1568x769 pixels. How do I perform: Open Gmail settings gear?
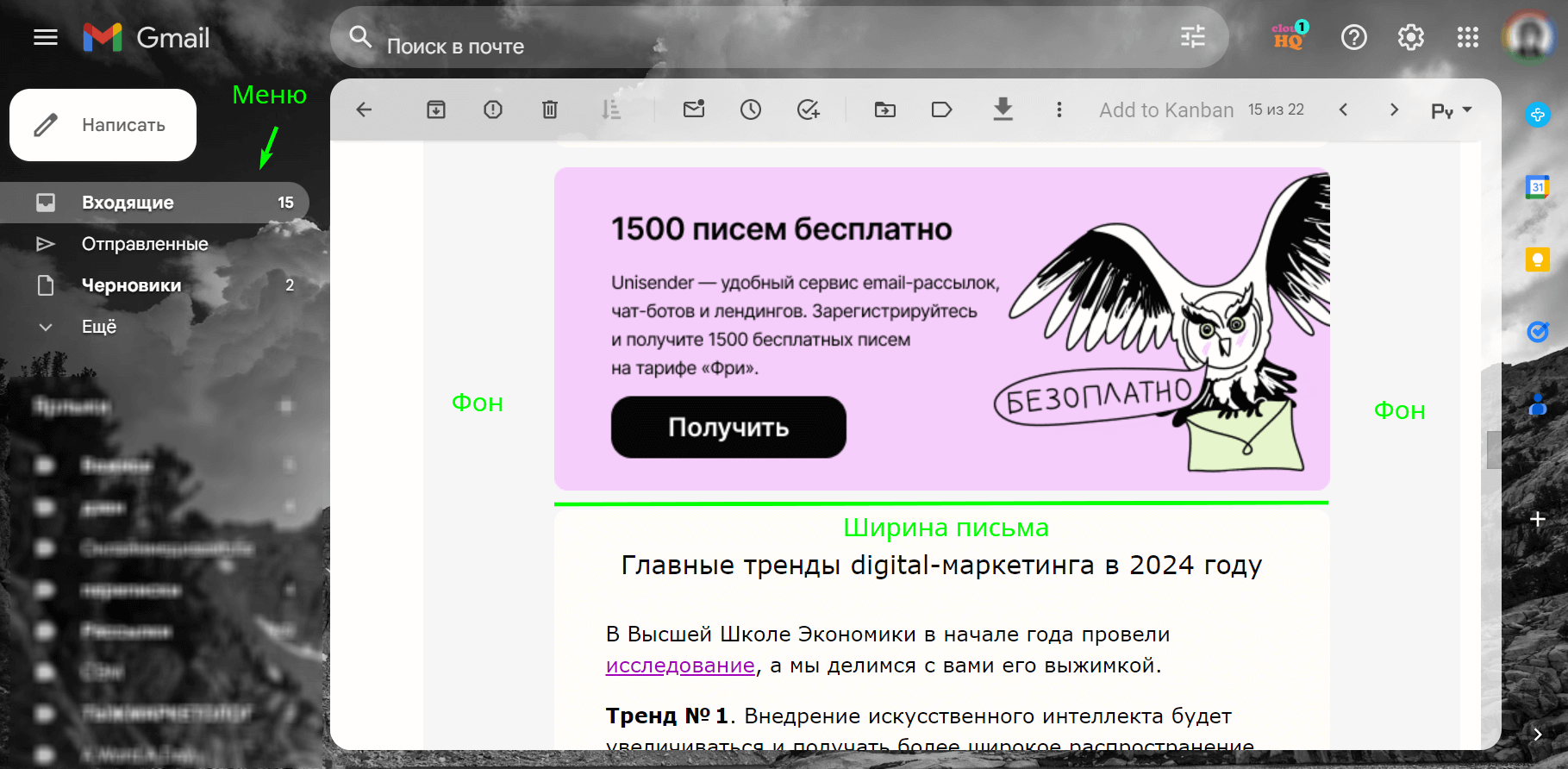click(x=1411, y=37)
